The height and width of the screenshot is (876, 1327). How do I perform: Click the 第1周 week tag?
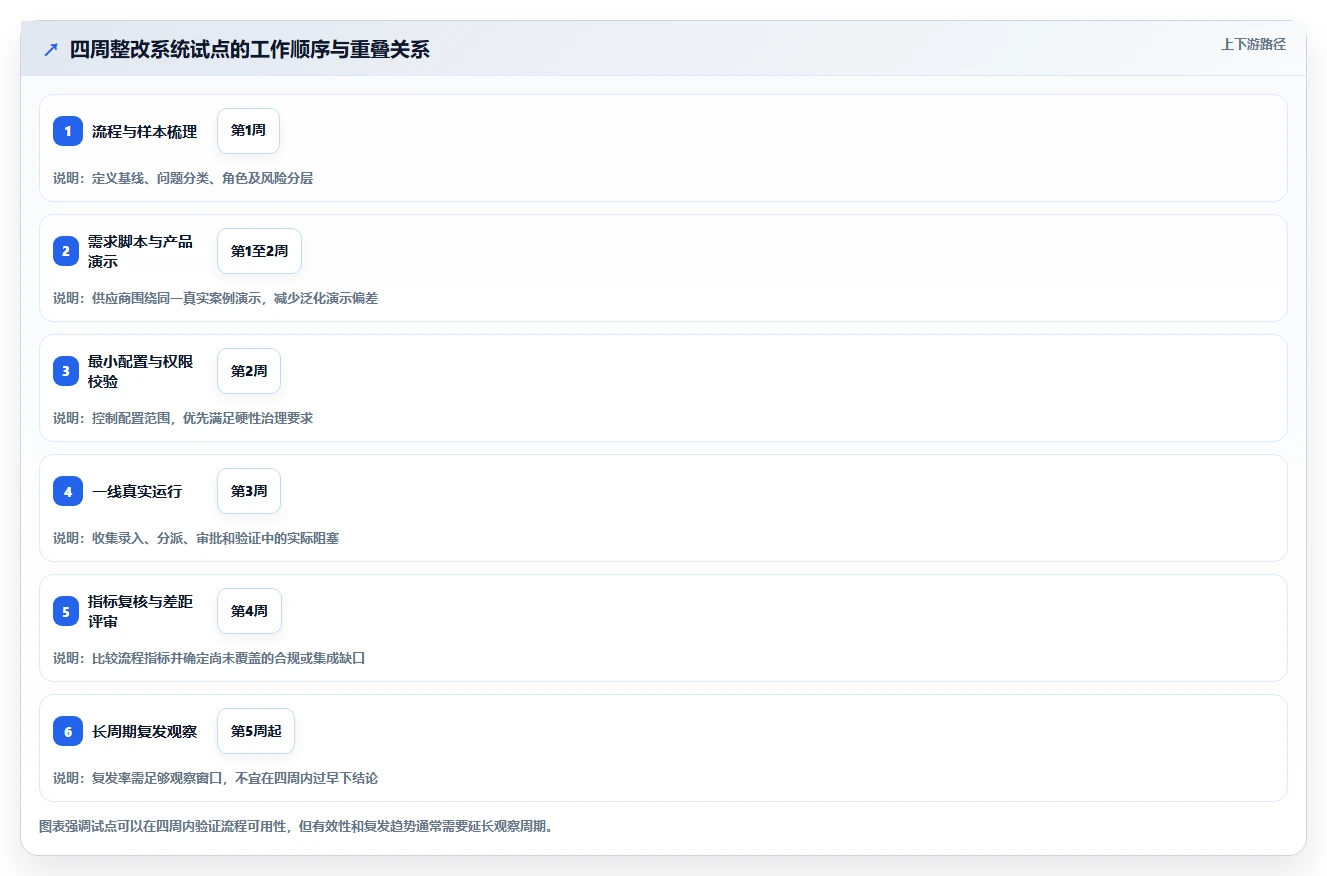(x=248, y=131)
